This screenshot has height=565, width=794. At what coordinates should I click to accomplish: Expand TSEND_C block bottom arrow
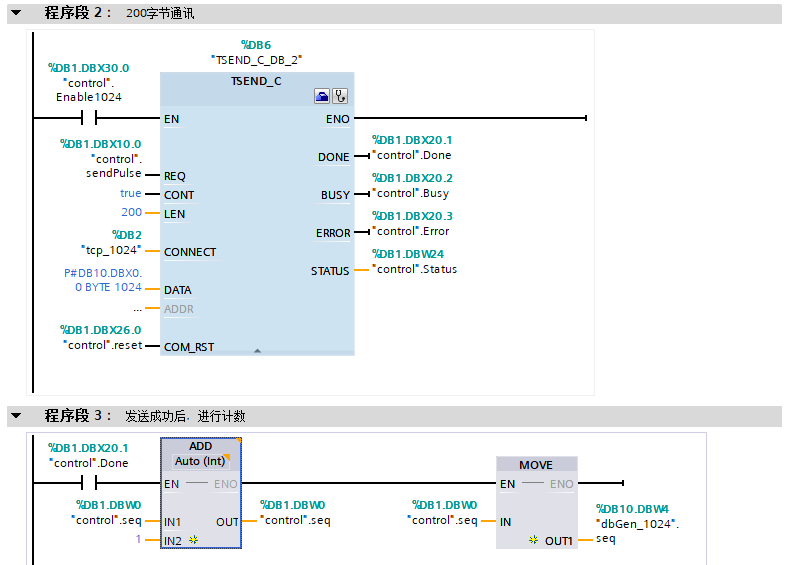click(257, 350)
